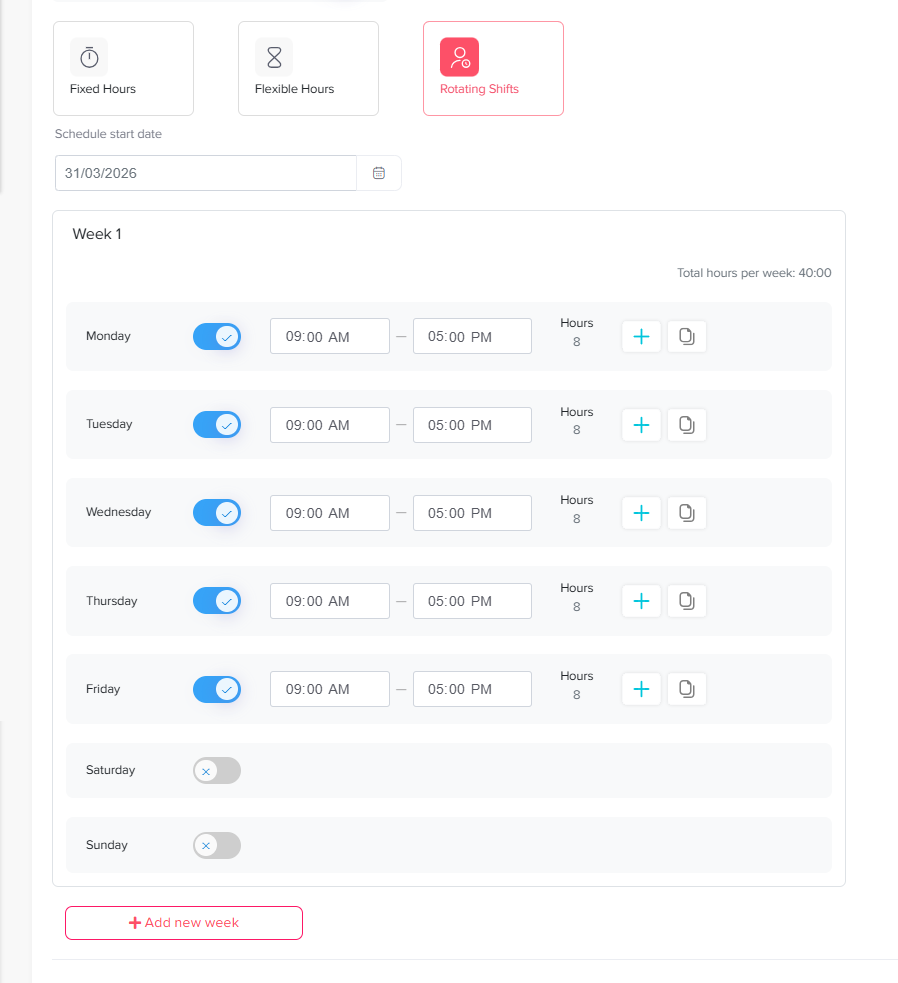This screenshot has width=898, height=983.
Task: Copy Monday's hours using the duplicate icon
Action: [x=686, y=337]
